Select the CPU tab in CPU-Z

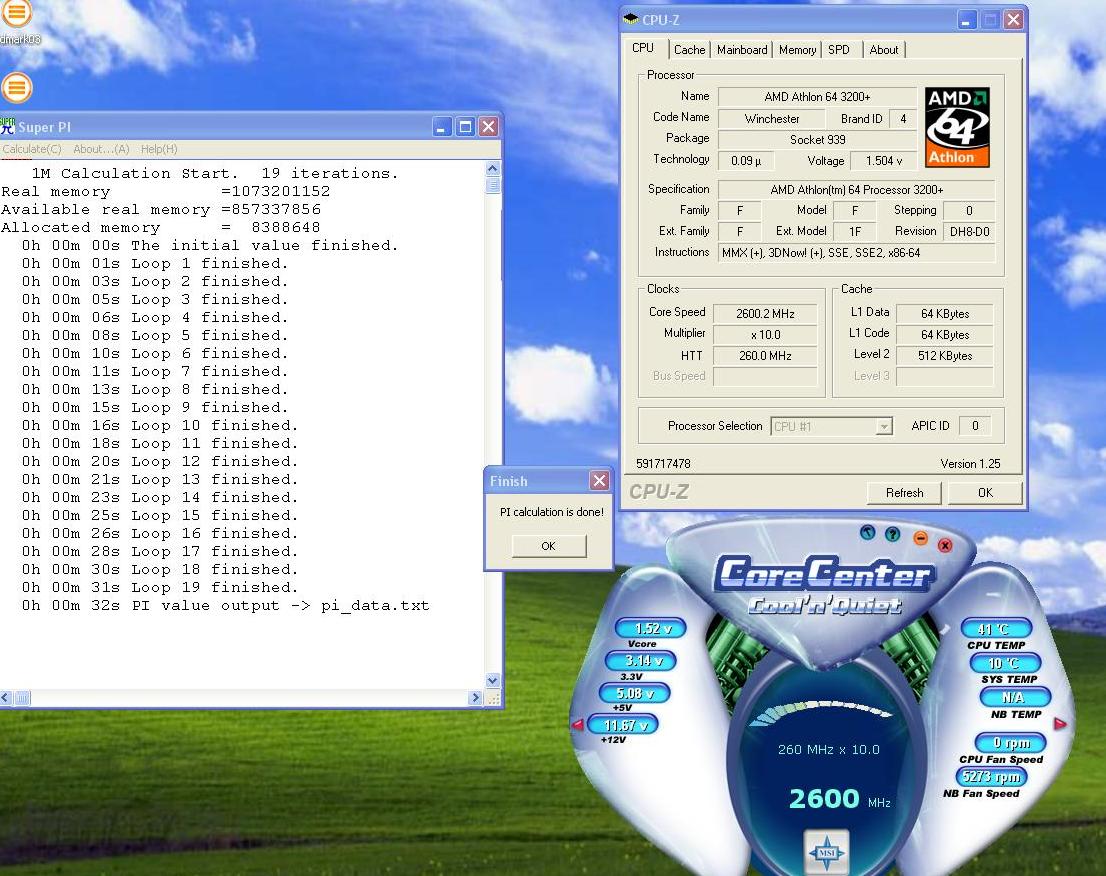pyautogui.click(x=643, y=48)
